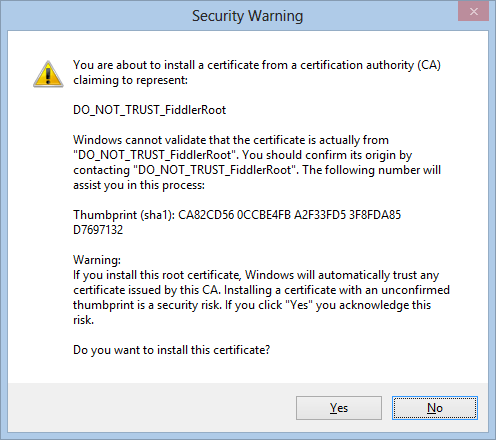Click Yes to install the certificate

click(339, 408)
